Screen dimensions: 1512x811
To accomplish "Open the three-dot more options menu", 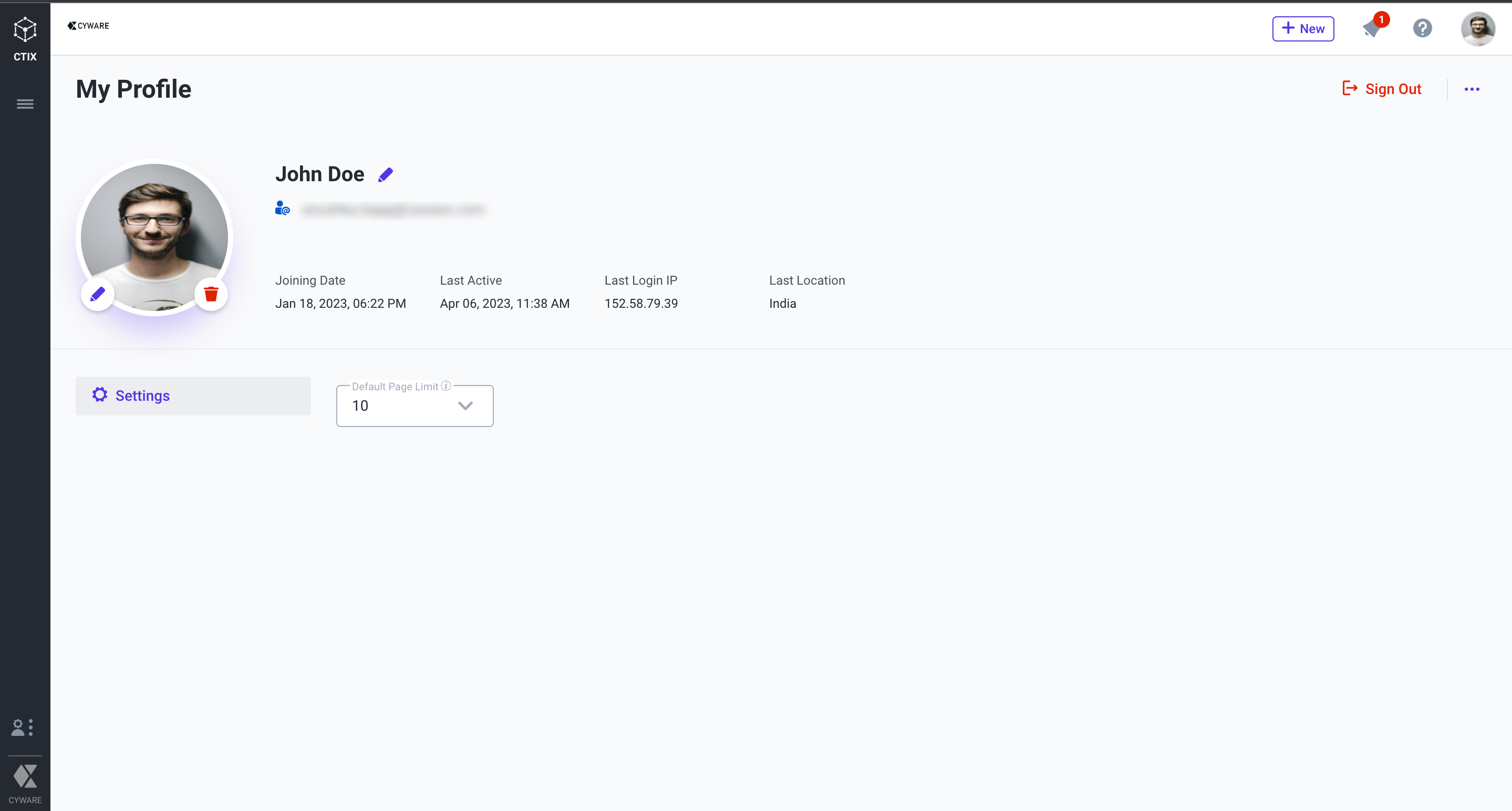I will [1471, 89].
